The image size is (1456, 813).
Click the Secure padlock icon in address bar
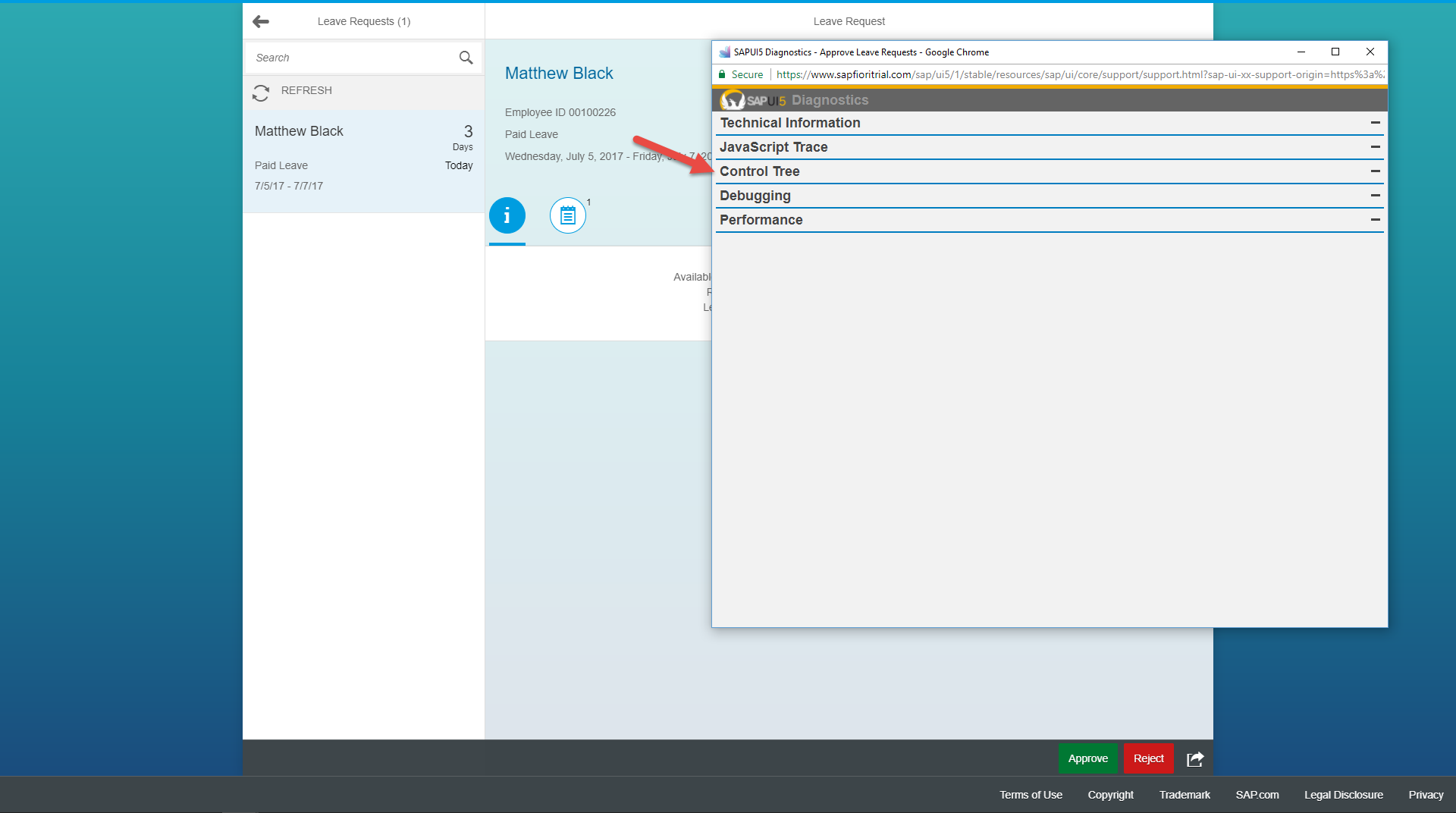point(722,74)
